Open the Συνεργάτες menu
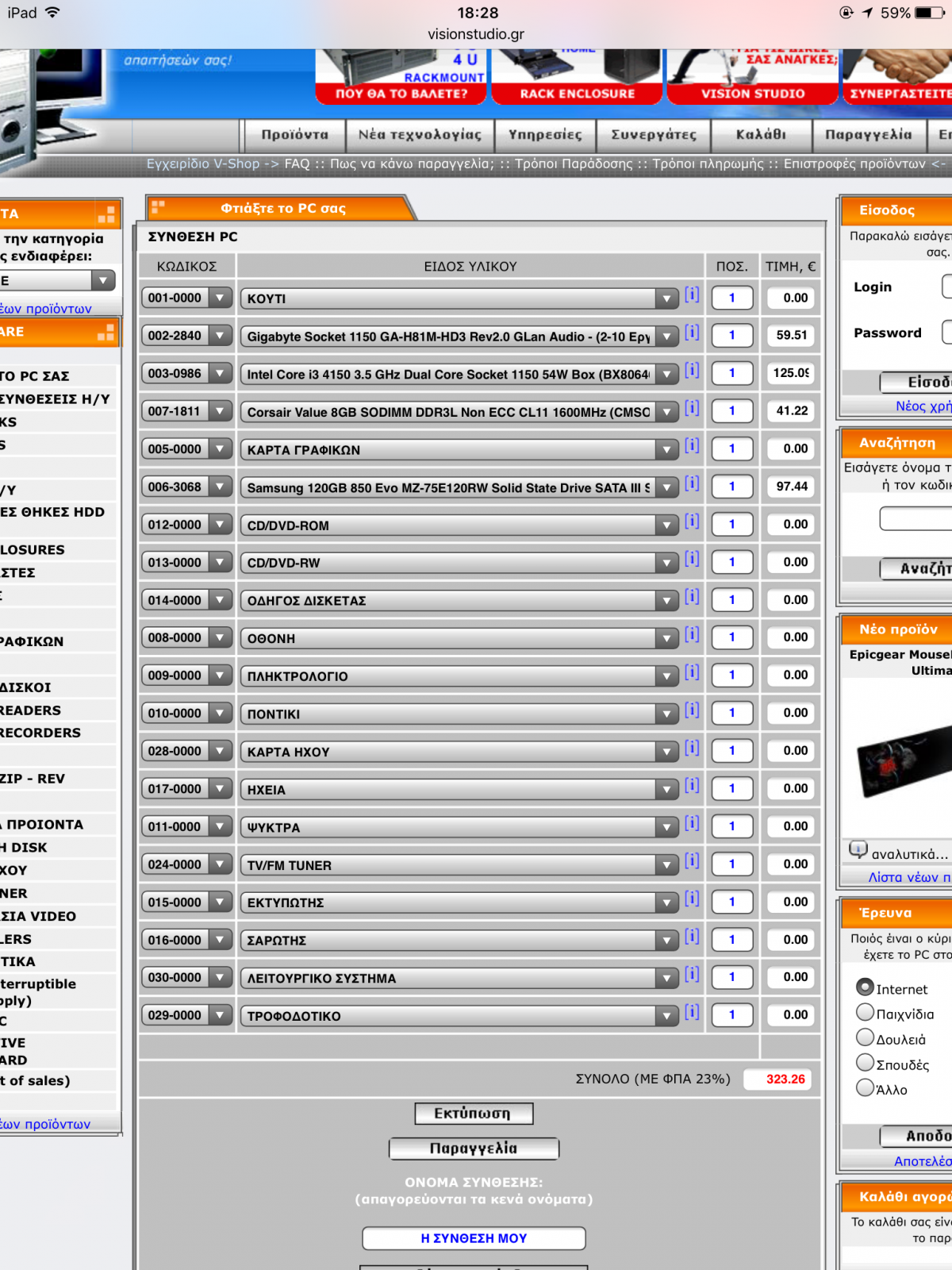 click(654, 135)
